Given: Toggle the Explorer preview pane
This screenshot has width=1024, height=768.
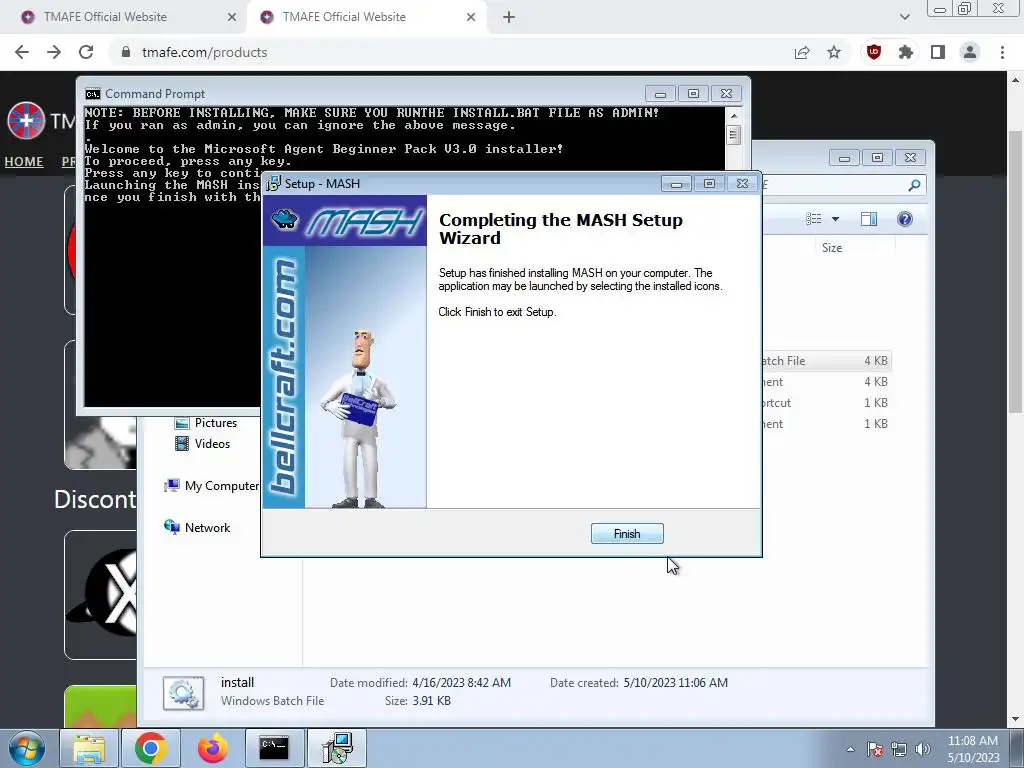Looking at the screenshot, I should [x=869, y=219].
